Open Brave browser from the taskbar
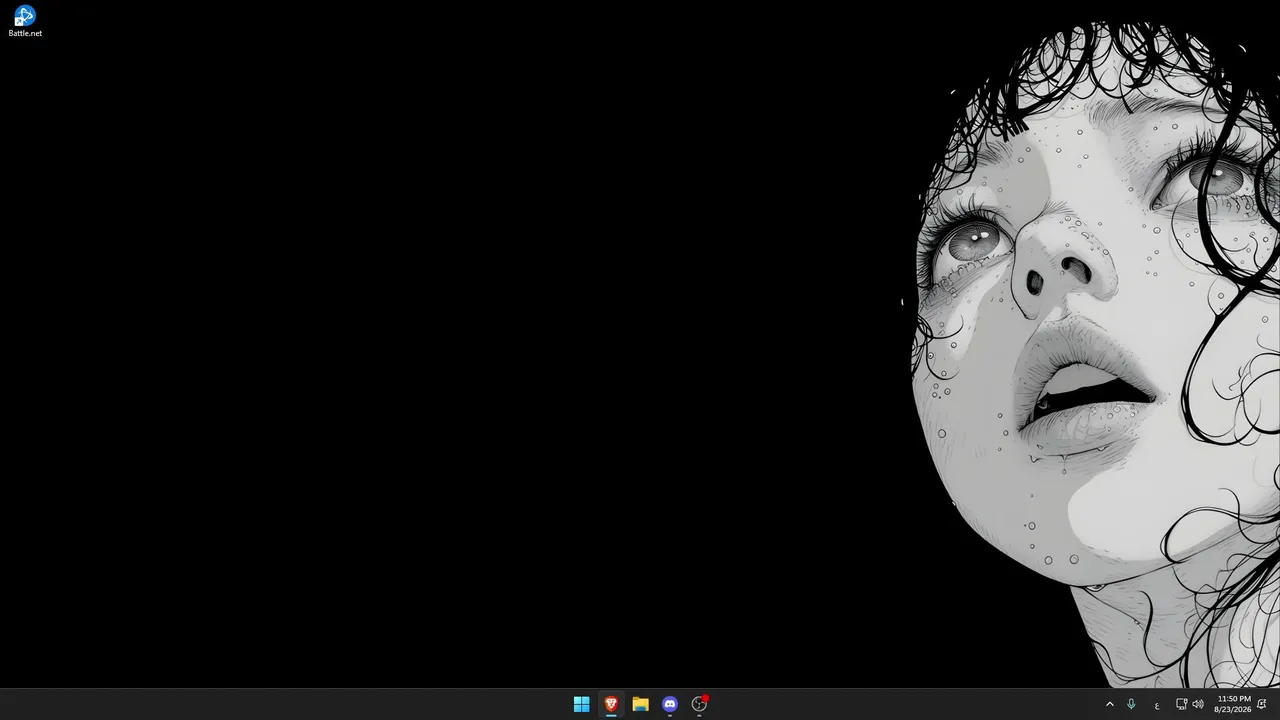 pyautogui.click(x=611, y=704)
